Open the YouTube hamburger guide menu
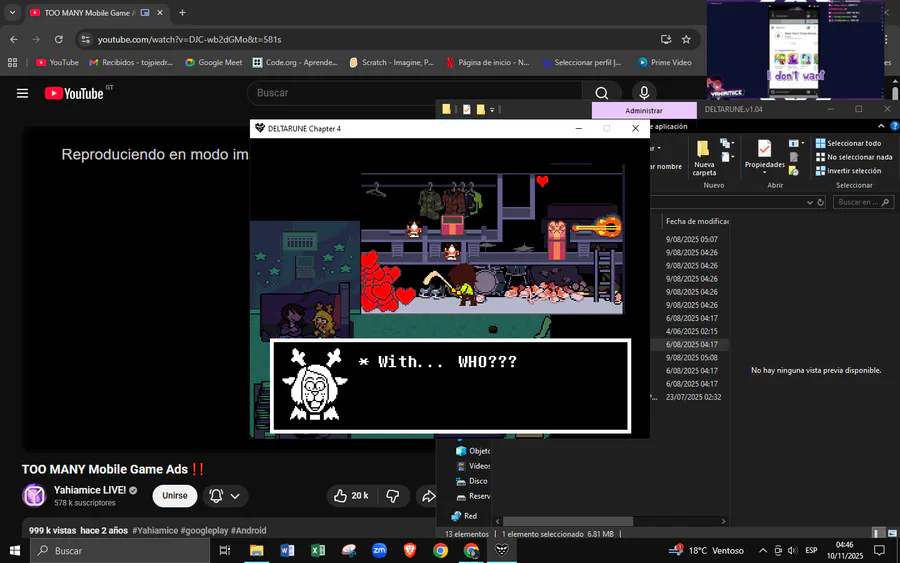The image size is (900, 563). 22,93
